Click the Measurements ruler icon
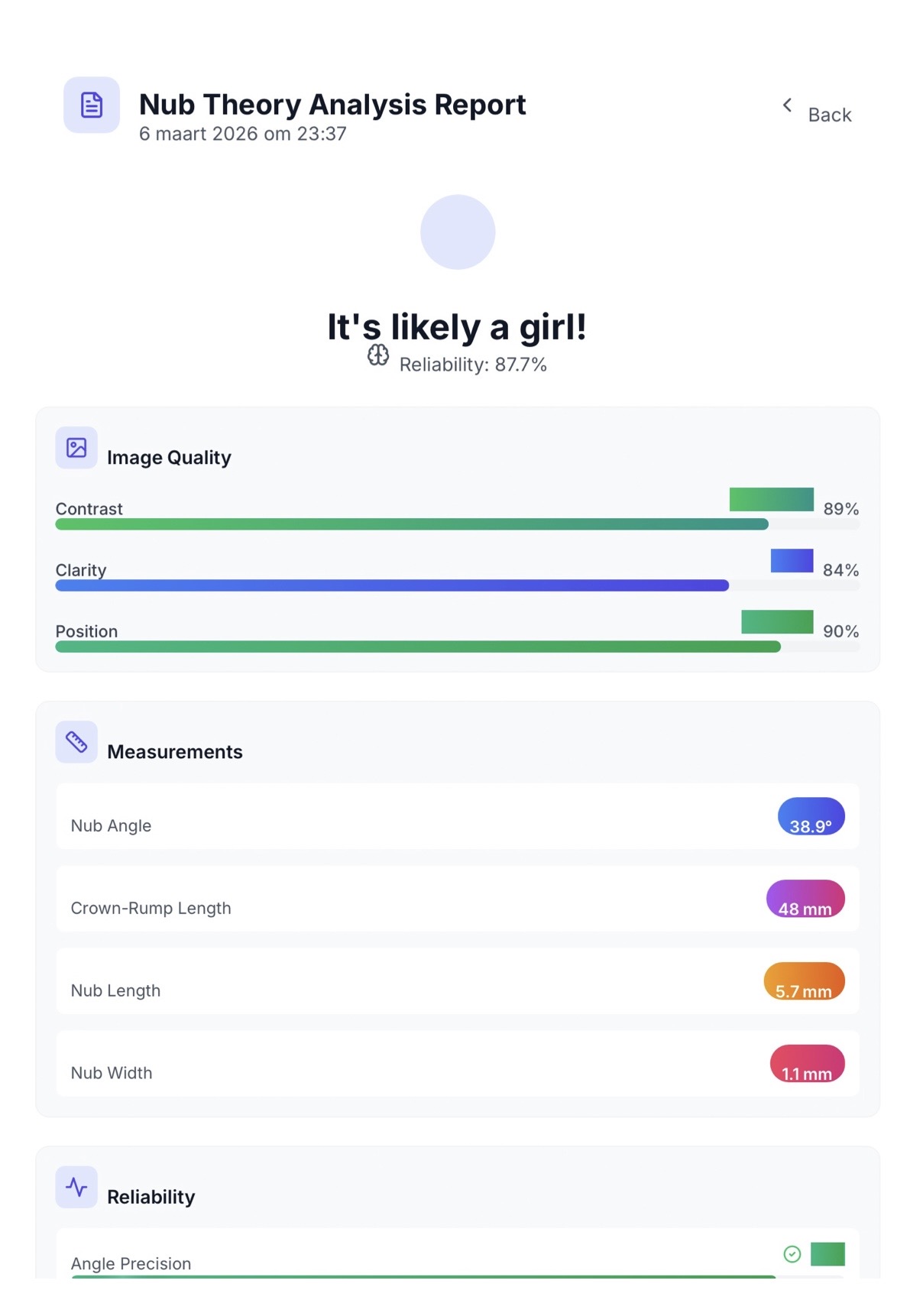 (76, 741)
